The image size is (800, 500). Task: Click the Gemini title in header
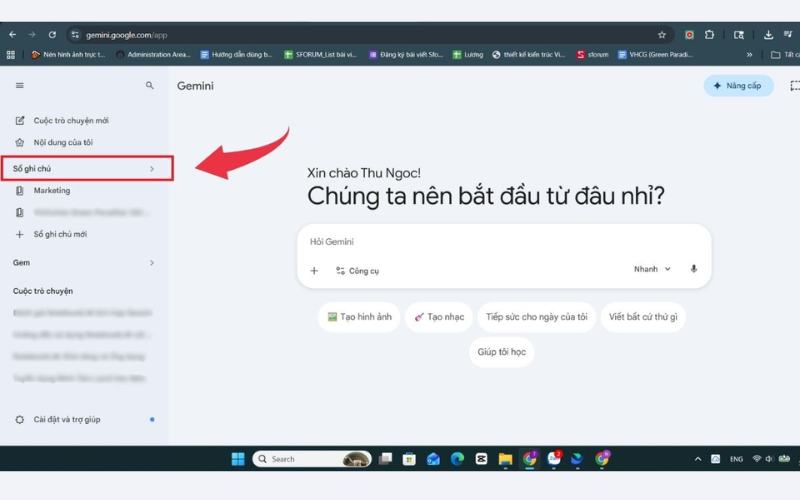(195, 86)
